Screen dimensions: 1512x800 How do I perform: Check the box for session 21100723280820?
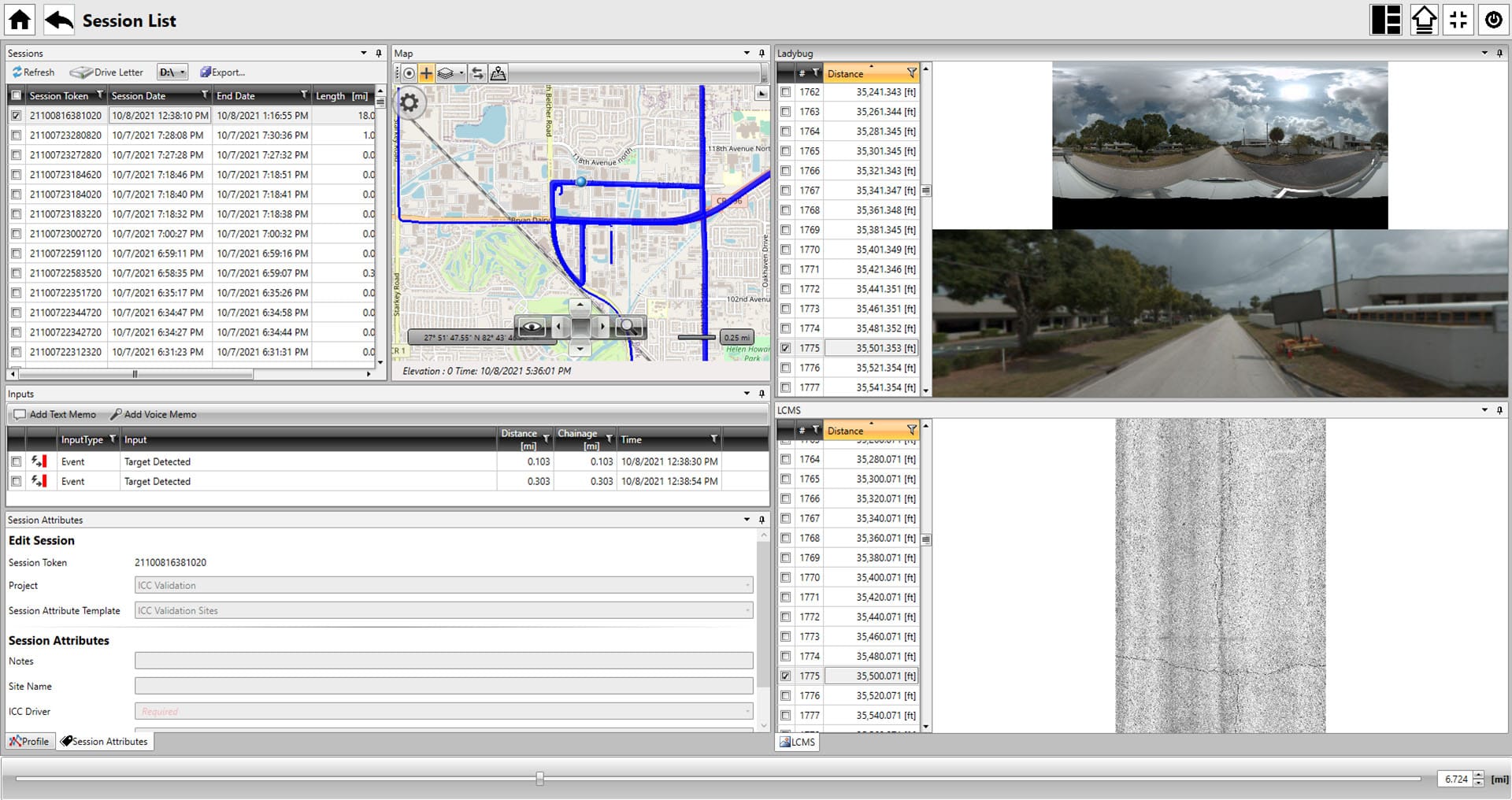point(16,135)
